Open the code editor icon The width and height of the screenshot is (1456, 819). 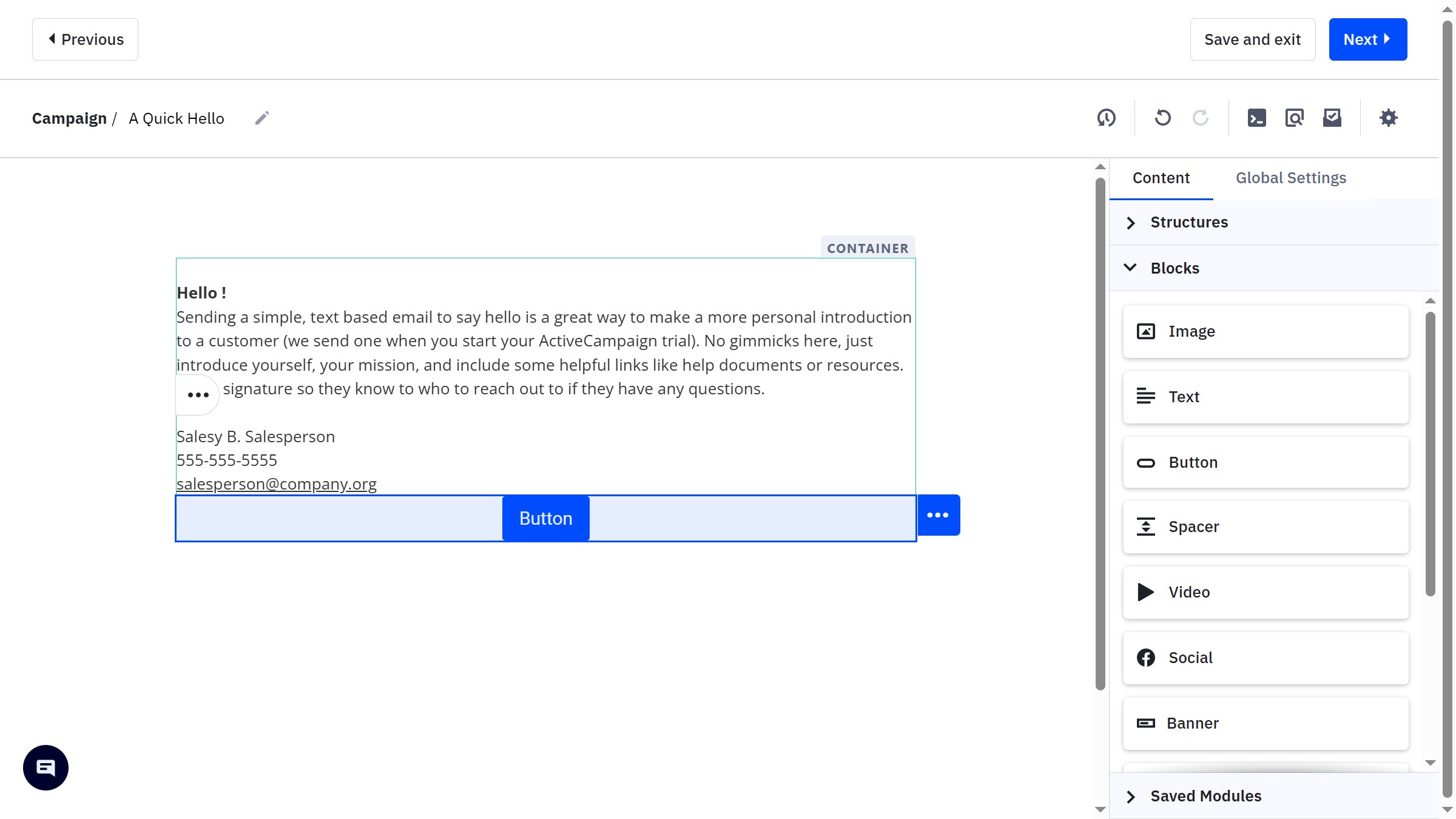click(1256, 118)
